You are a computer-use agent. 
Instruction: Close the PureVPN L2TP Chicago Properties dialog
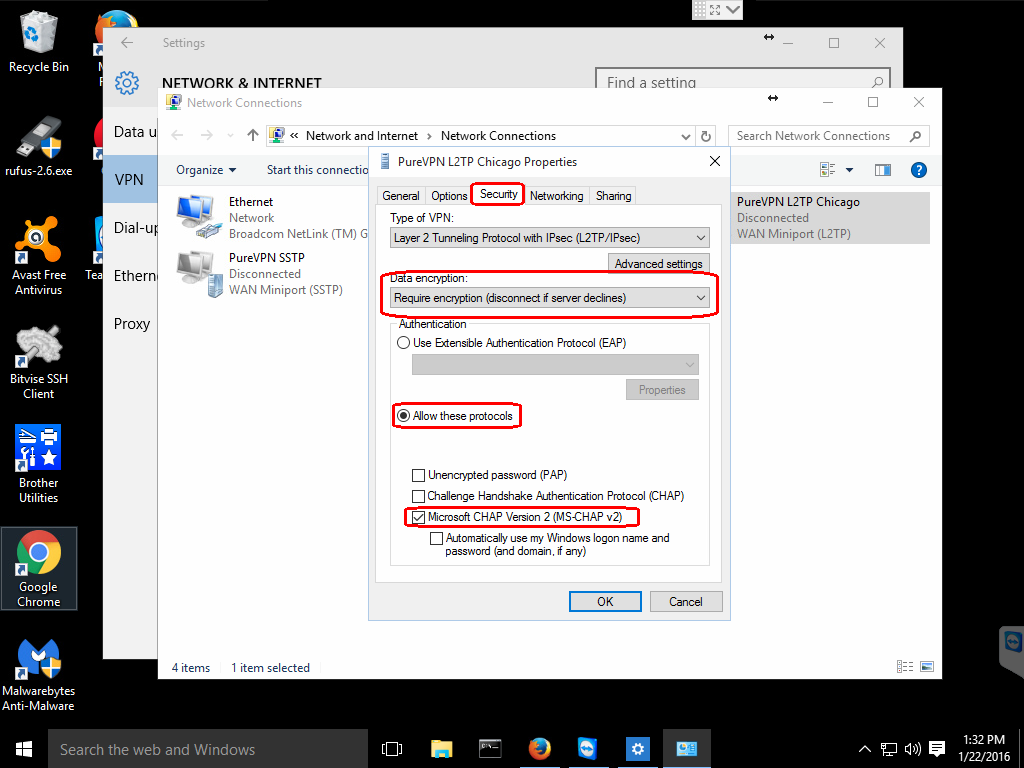pyautogui.click(x=714, y=161)
